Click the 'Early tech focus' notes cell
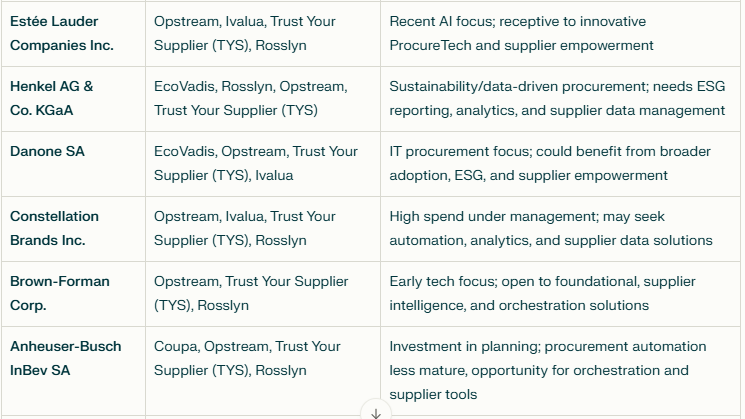The width and height of the screenshot is (745, 419). (542, 293)
